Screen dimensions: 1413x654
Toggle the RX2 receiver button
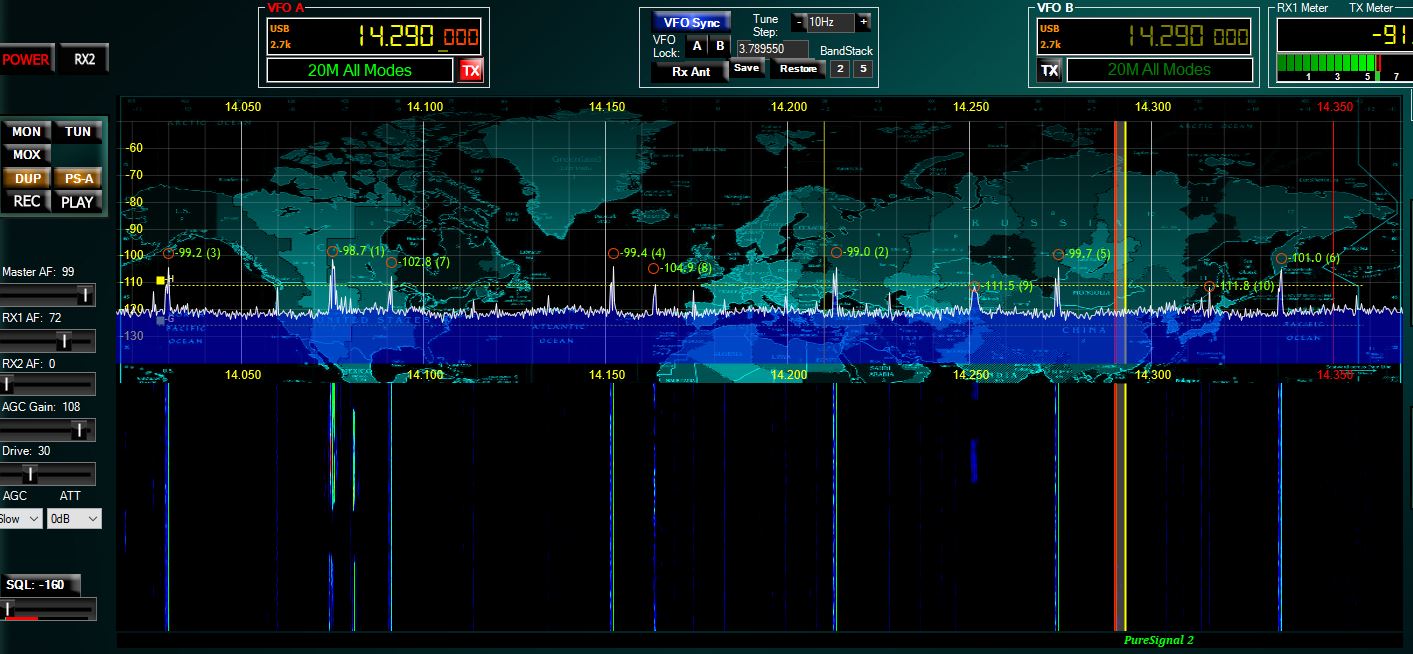[84, 59]
